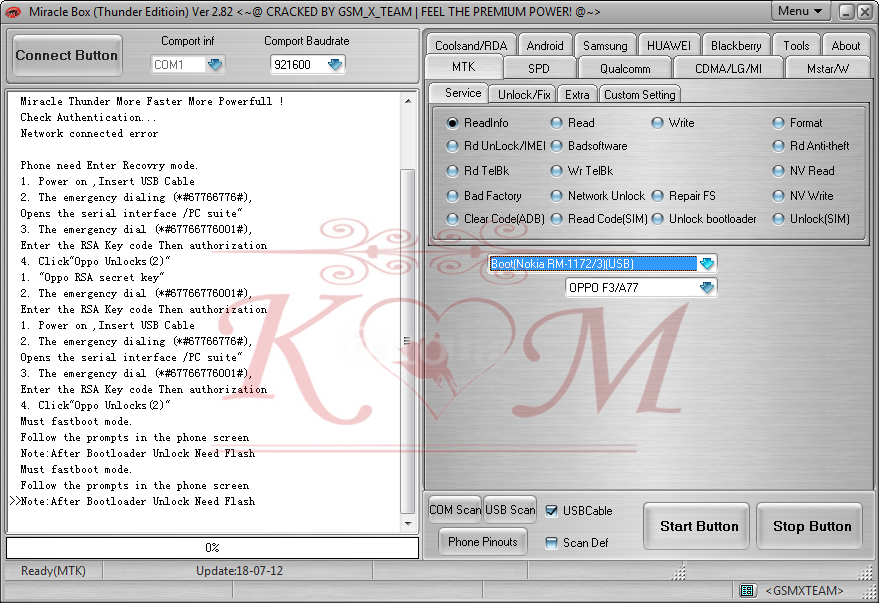Choose the Unlock(SIM) option
Screen dimensions: 879x603
778,219
